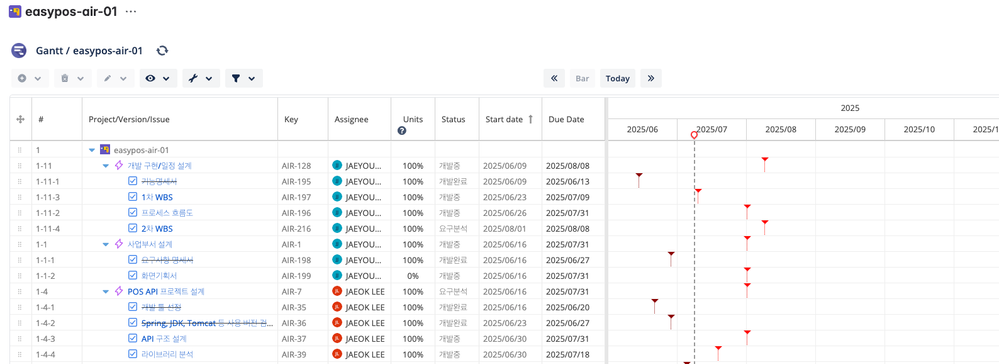Click the assignee avatar in AIR-128 row
This screenshot has height=364, width=999.
coord(337,166)
